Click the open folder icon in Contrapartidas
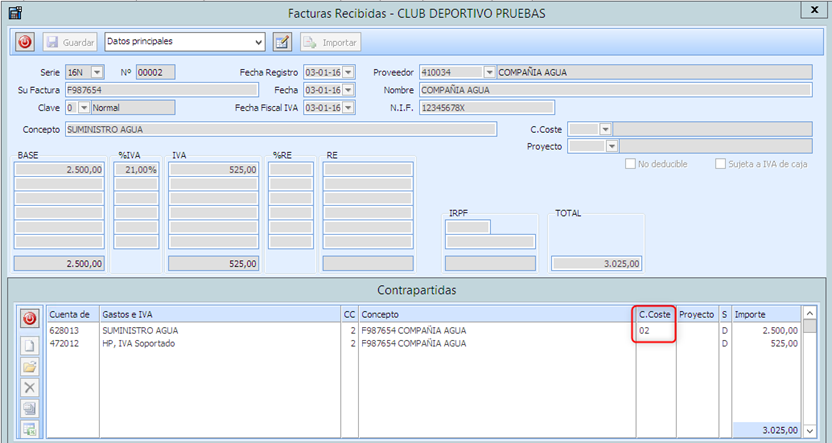This screenshot has height=443, width=832. pyautogui.click(x=30, y=365)
